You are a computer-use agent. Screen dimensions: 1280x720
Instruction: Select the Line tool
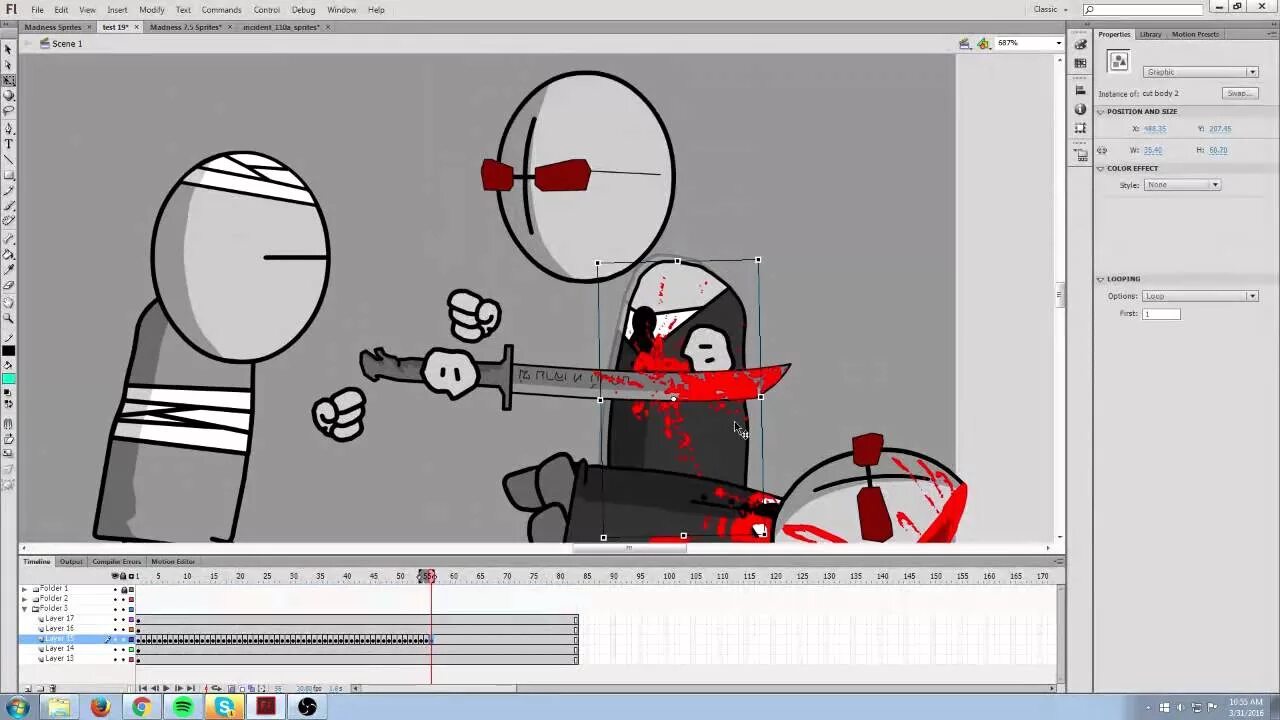[8, 160]
